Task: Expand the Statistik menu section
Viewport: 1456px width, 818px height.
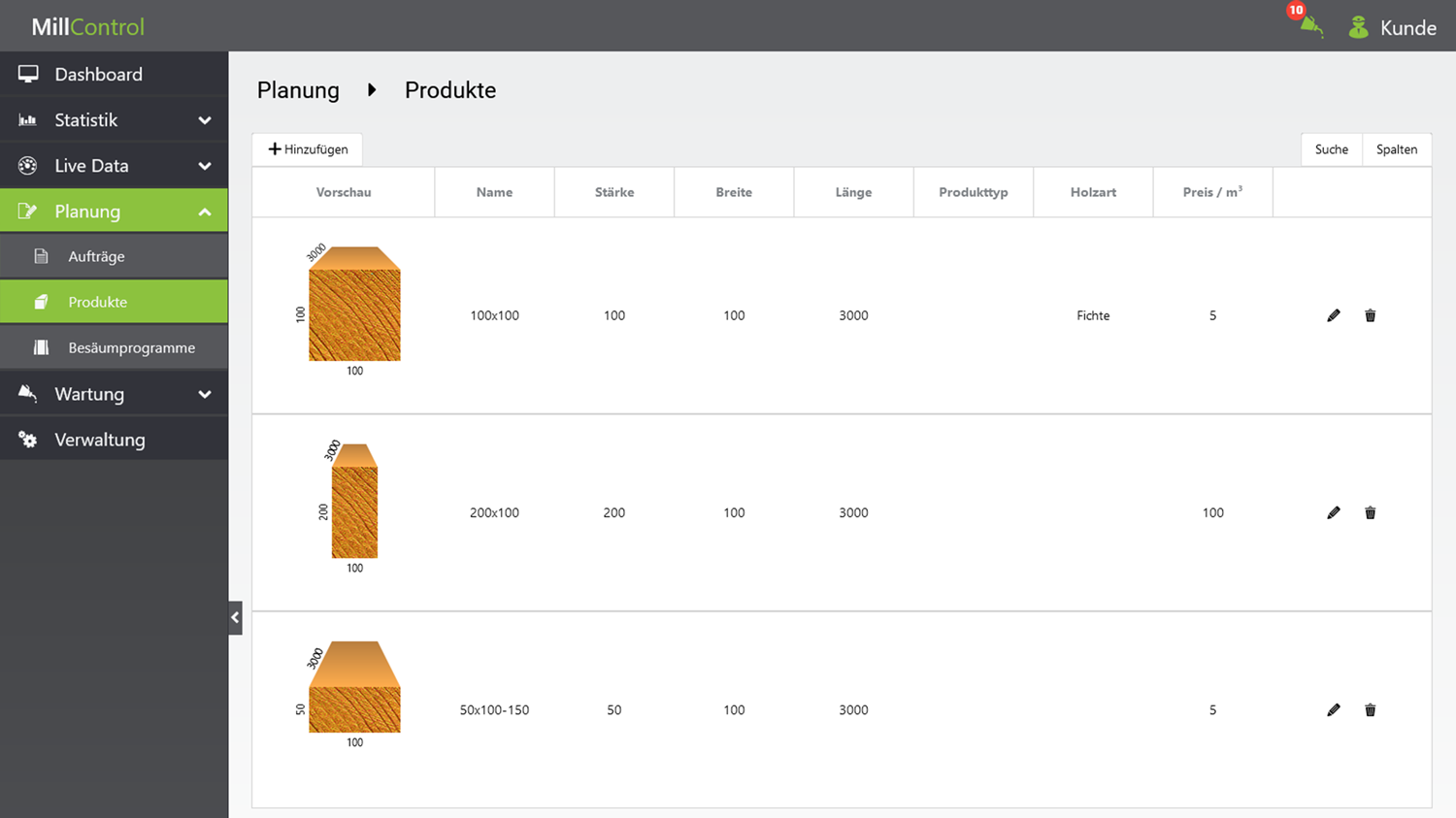Action: (204, 120)
